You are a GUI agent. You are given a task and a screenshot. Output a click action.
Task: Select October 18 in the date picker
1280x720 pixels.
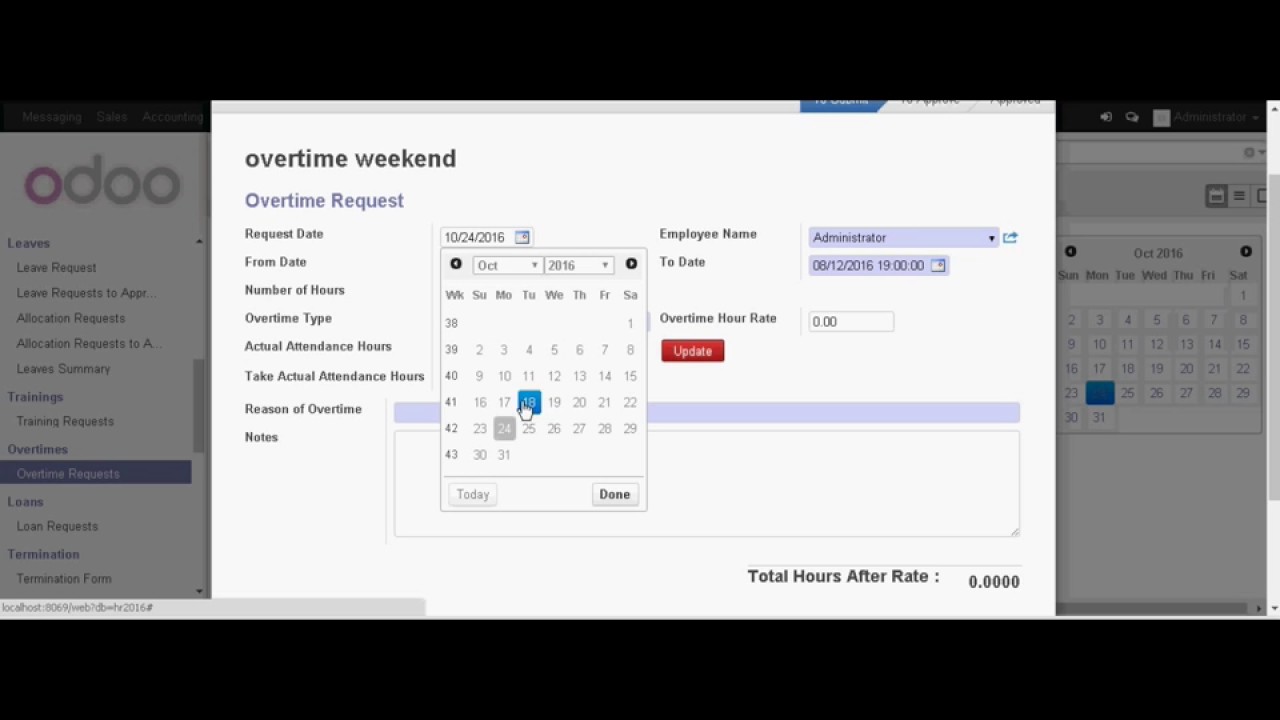click(529, 402)
